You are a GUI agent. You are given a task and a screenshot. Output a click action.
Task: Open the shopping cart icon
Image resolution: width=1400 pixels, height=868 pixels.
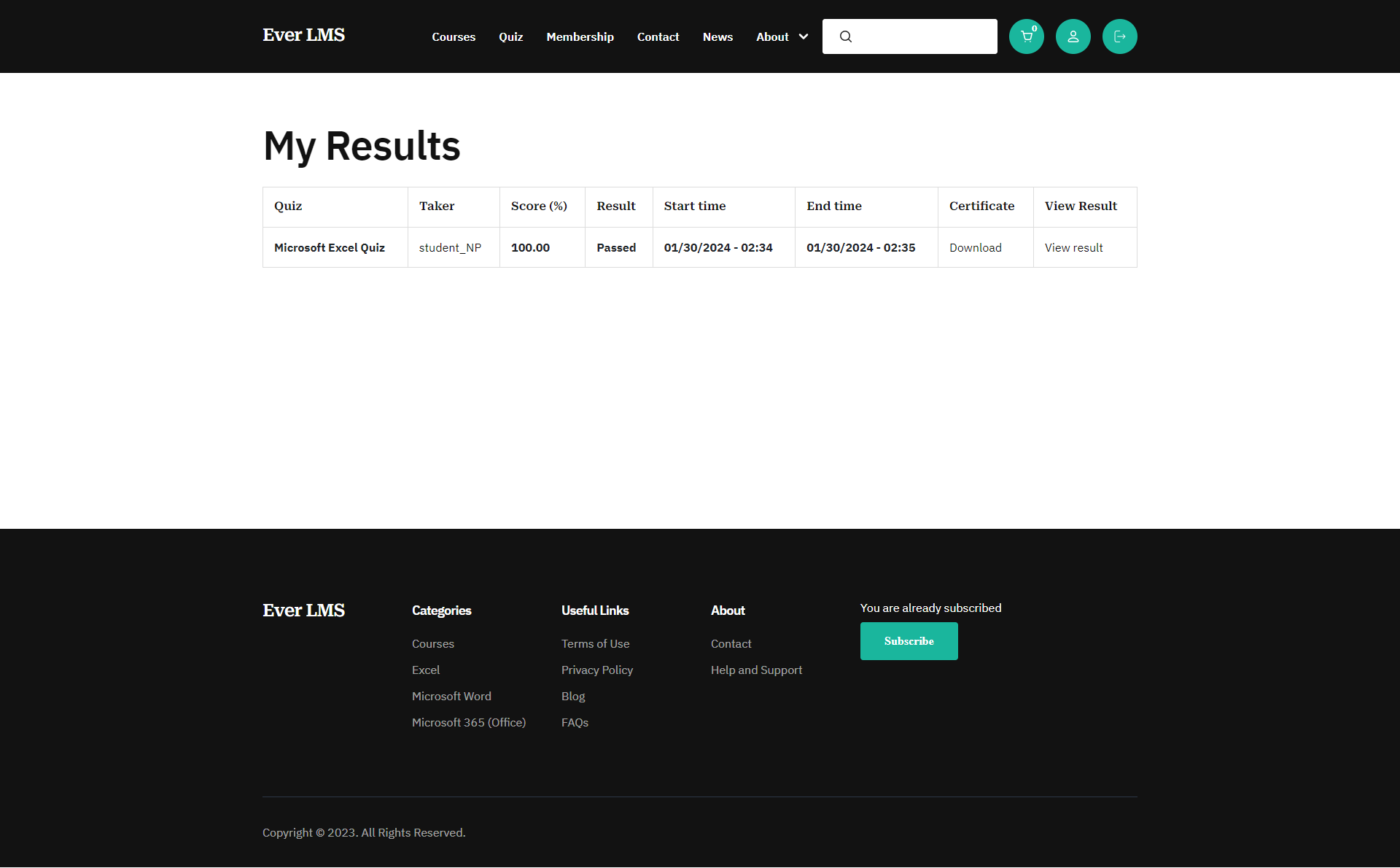1026,36
